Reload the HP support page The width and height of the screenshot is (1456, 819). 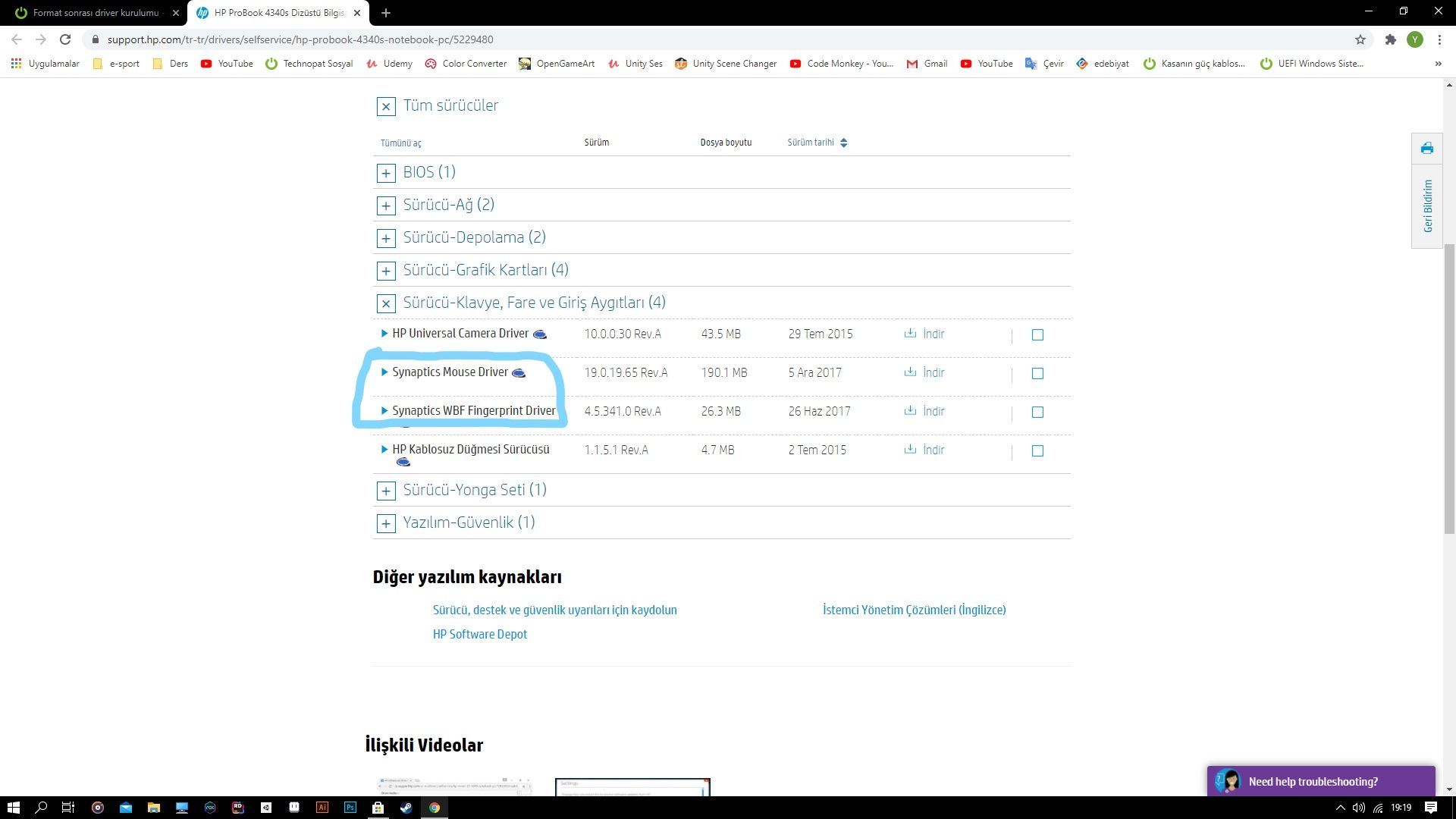pyautogui.click(x=65, y=39)
